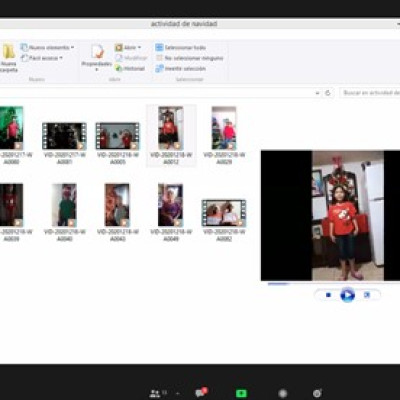The height and width of the screenshot is (400, 400).
Task: Click the Nueva carpeta folder icon
Action: 8,52
